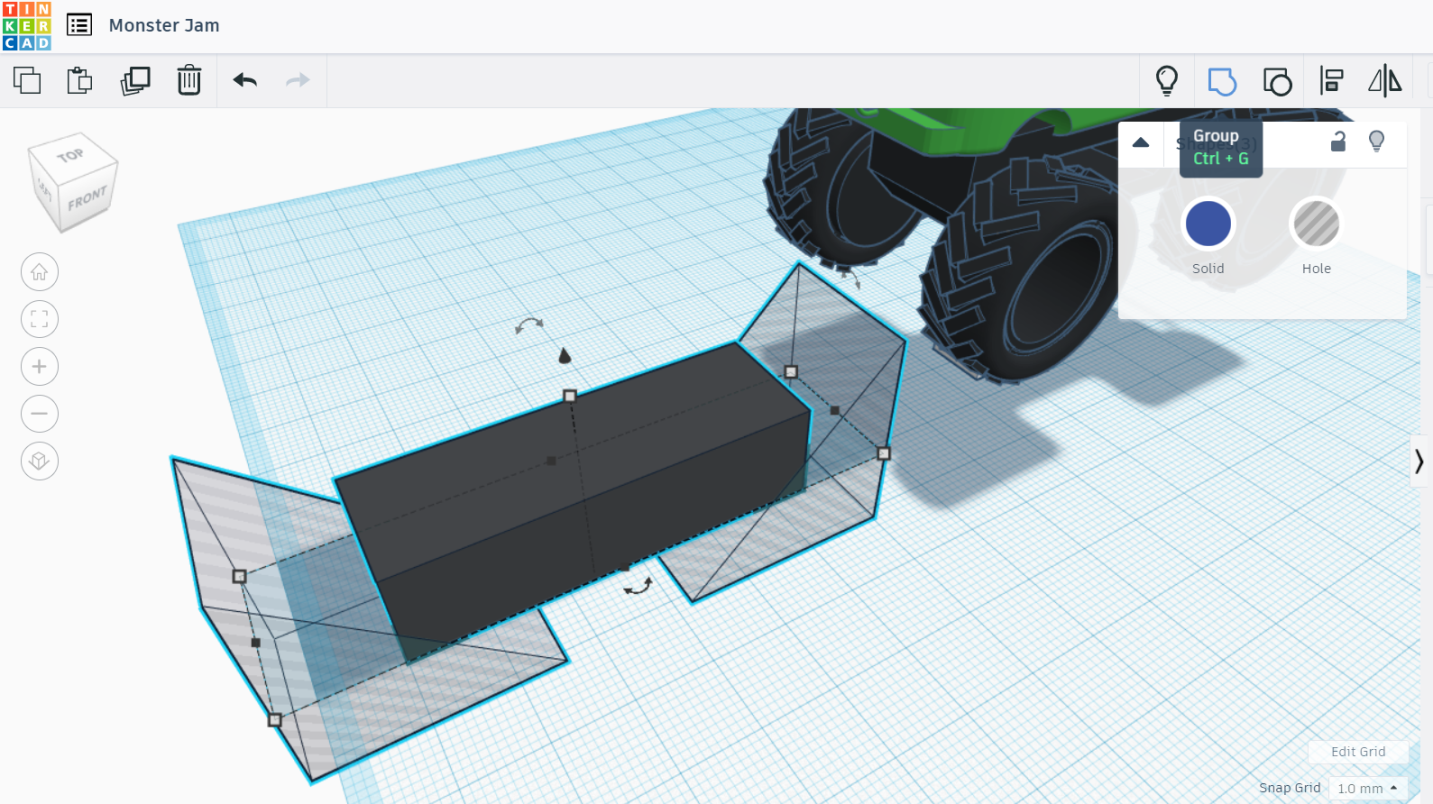Open the Align tool
Viewport: 1433px width, 804px height.
(x=1331, y=80)
